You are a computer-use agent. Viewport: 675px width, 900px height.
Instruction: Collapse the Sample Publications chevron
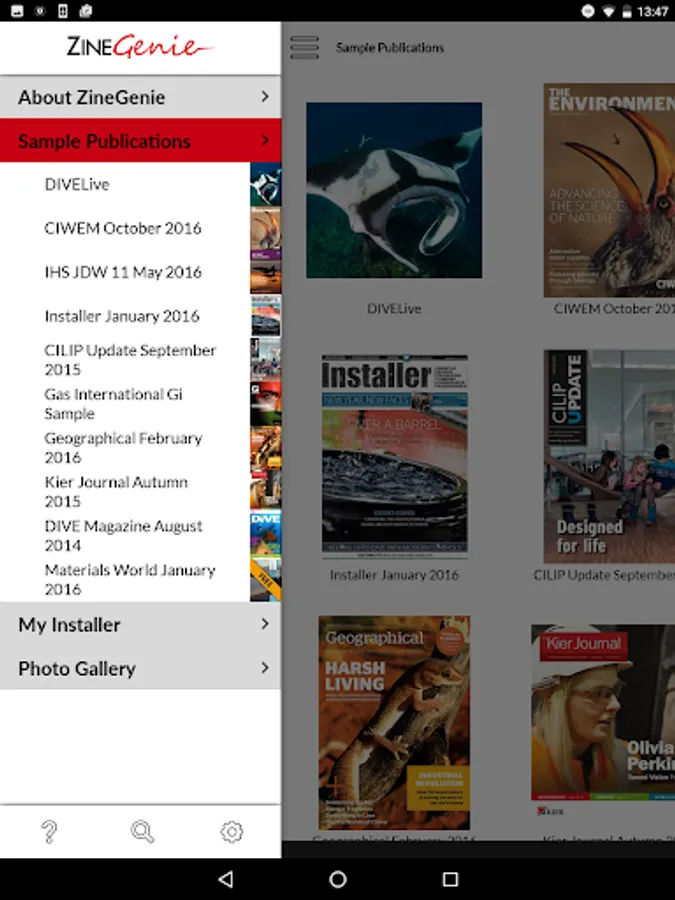point(265,140)
